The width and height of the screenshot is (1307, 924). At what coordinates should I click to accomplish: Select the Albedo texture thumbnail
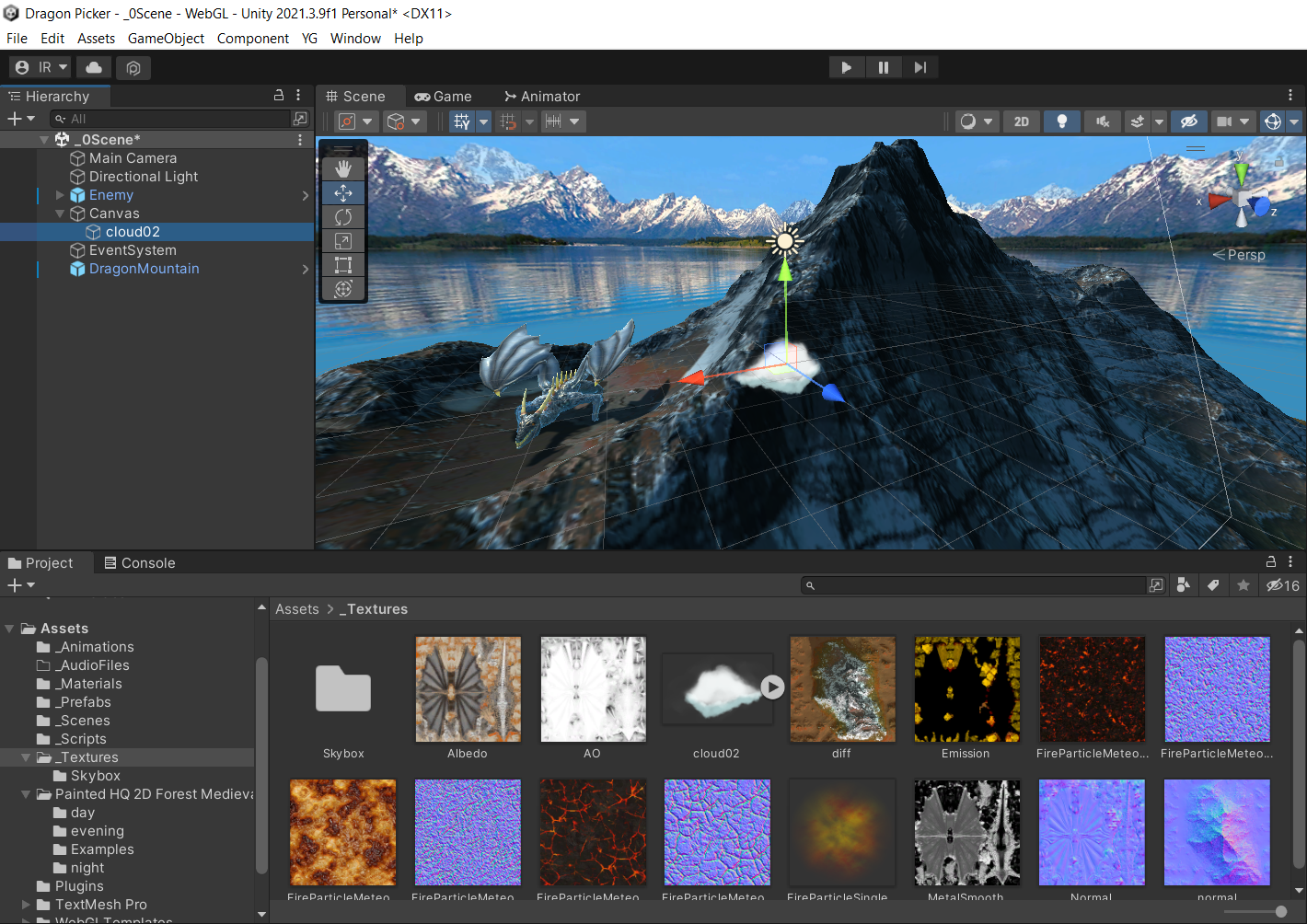click(468, 689)
